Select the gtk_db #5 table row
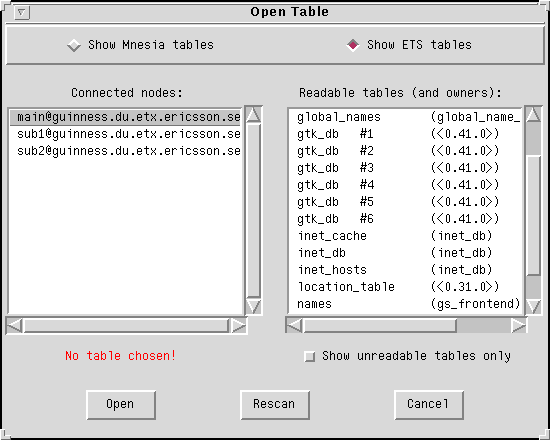The height and width of the screenshot is (440, 550). click(405, 202)
